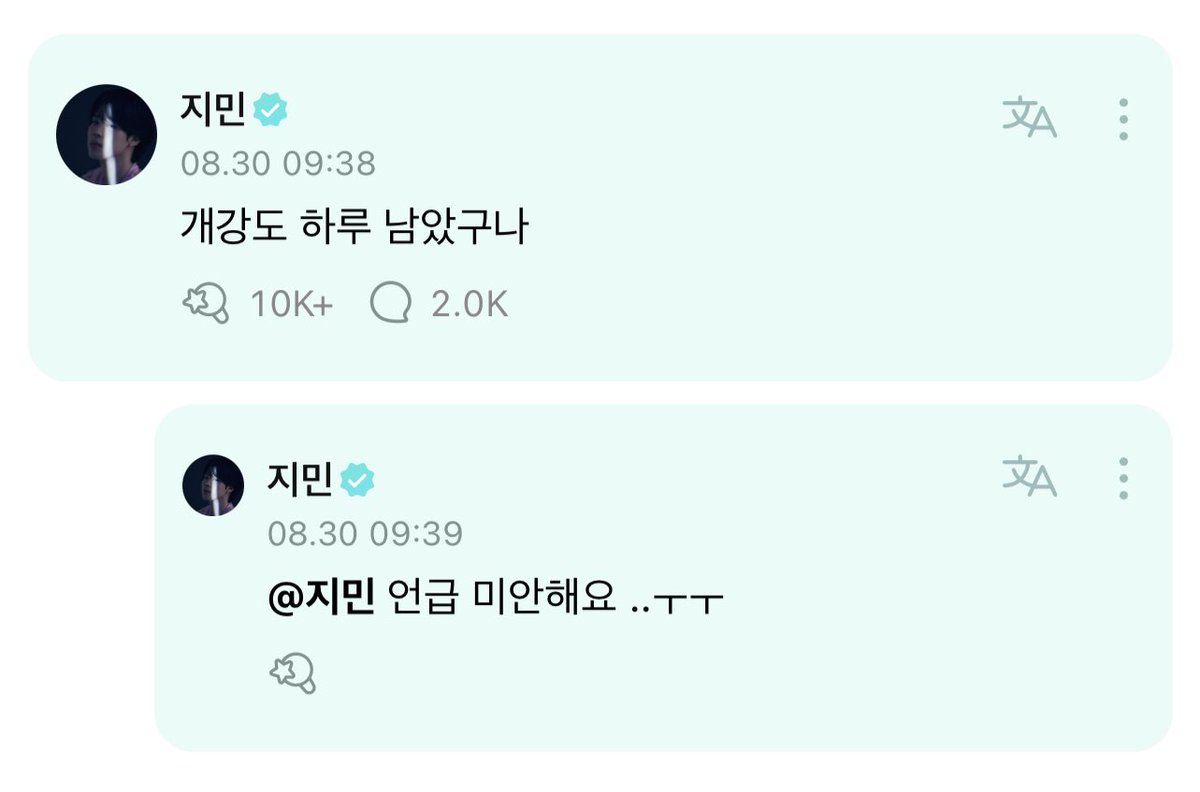Screen dimensions: 1200x792
Task: Open profile picture on the 09:39 reply
Action: pyautogui.click(x=213, y=485)
